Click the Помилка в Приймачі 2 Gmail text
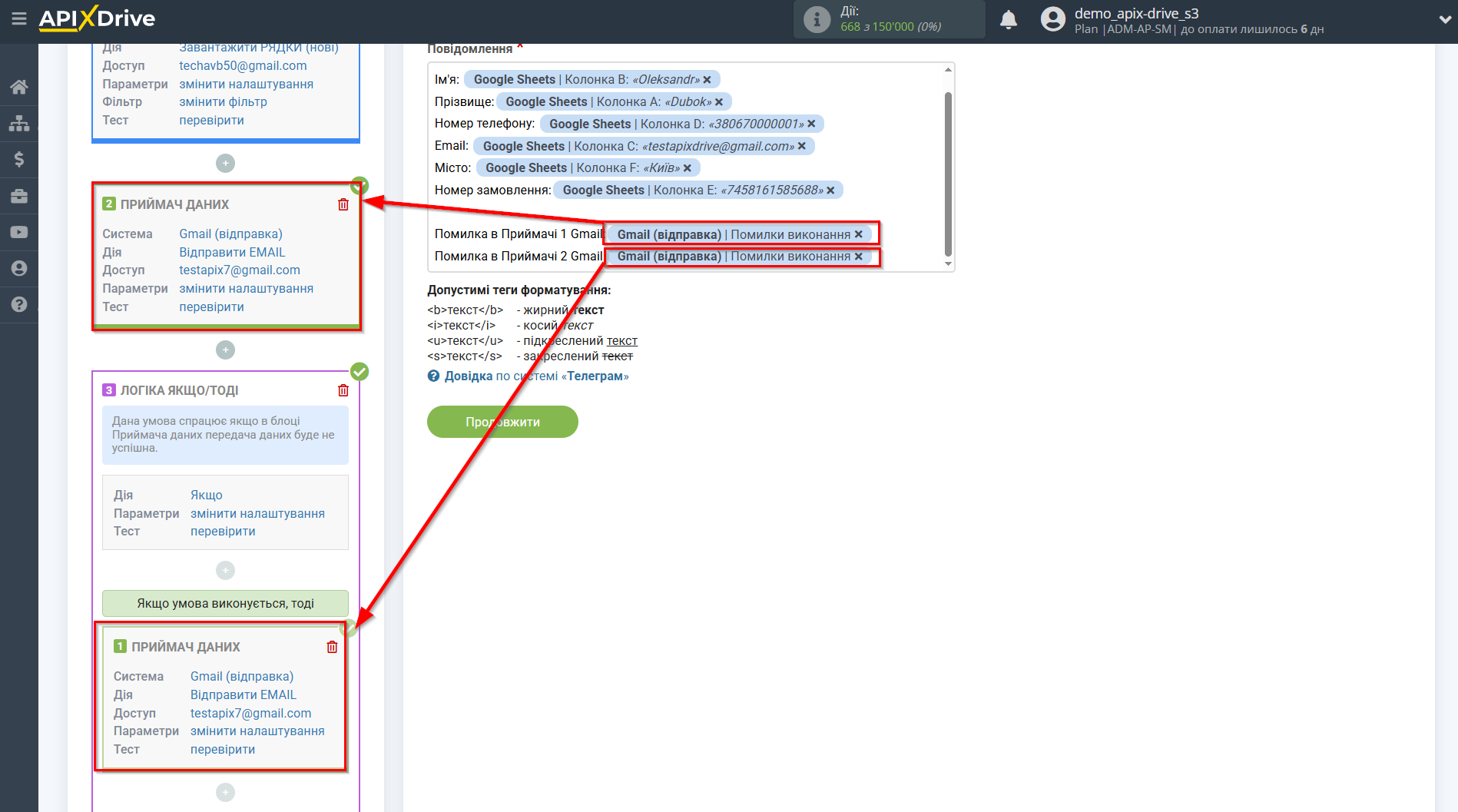Image resolution: width=1458 pixels, height=812 pixels. click(519, 257)
